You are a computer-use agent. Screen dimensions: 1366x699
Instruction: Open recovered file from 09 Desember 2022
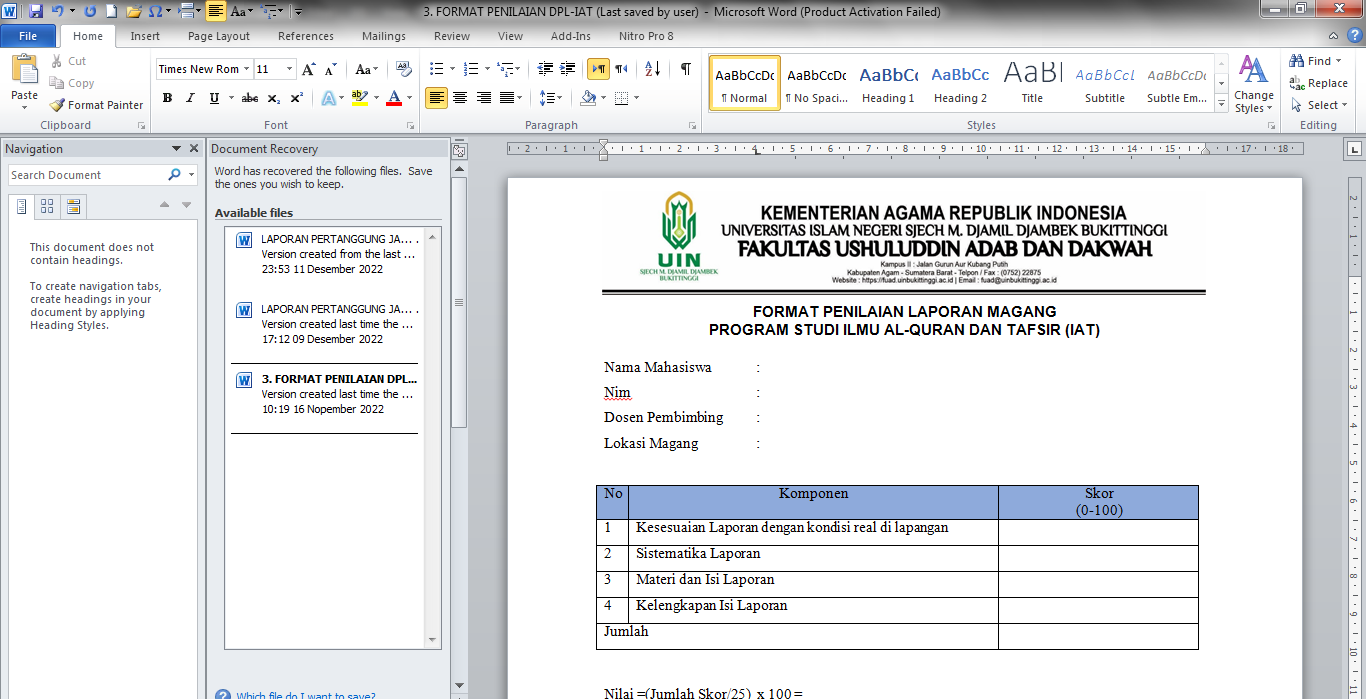(x=325, y=324)
